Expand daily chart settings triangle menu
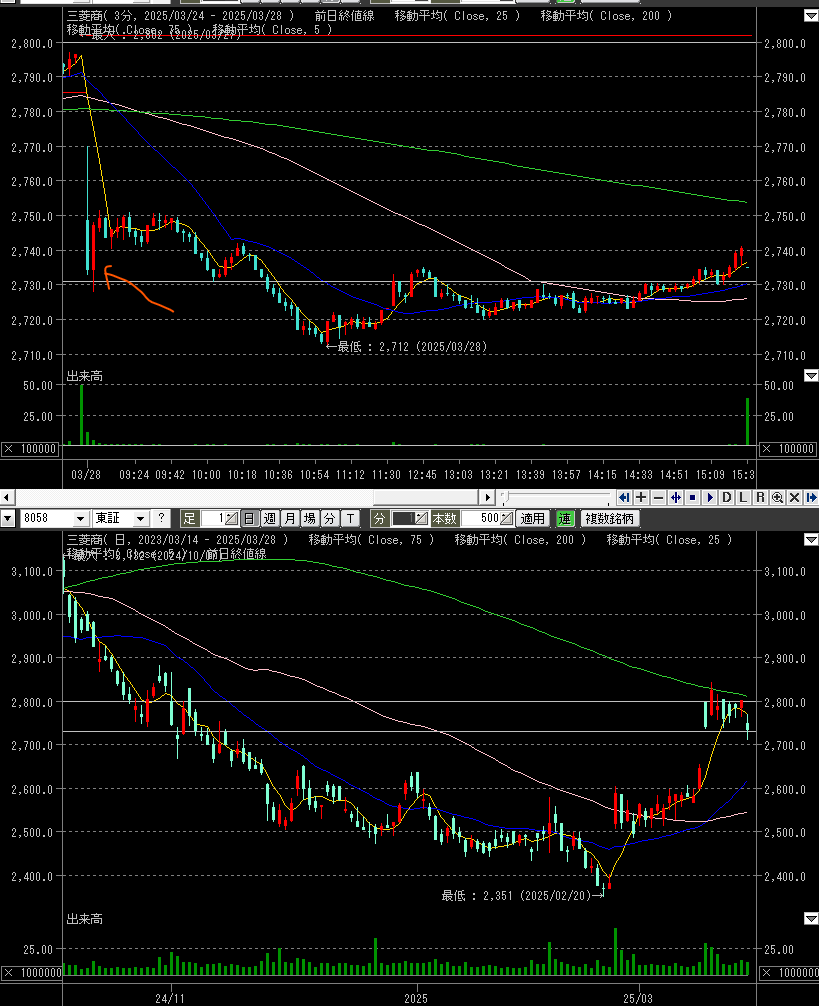The image size is (819, 1006). 811,540
